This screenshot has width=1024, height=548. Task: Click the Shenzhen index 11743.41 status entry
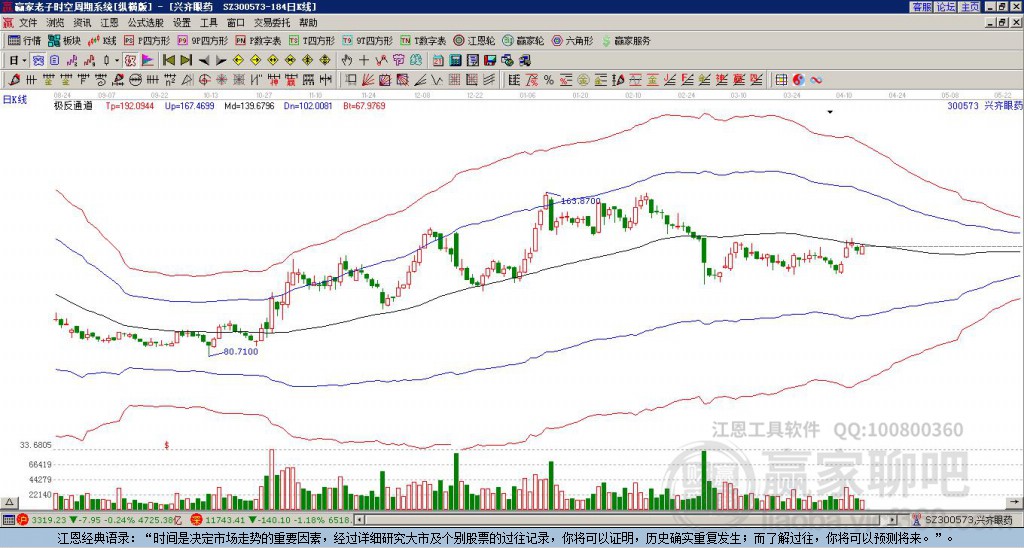pos(271,520)
